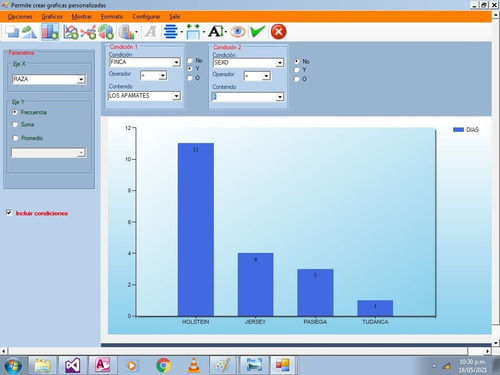500x375 pixels.
Task: Open Condición 1 FINCA dropdown
Action: (x=176, y=62)
